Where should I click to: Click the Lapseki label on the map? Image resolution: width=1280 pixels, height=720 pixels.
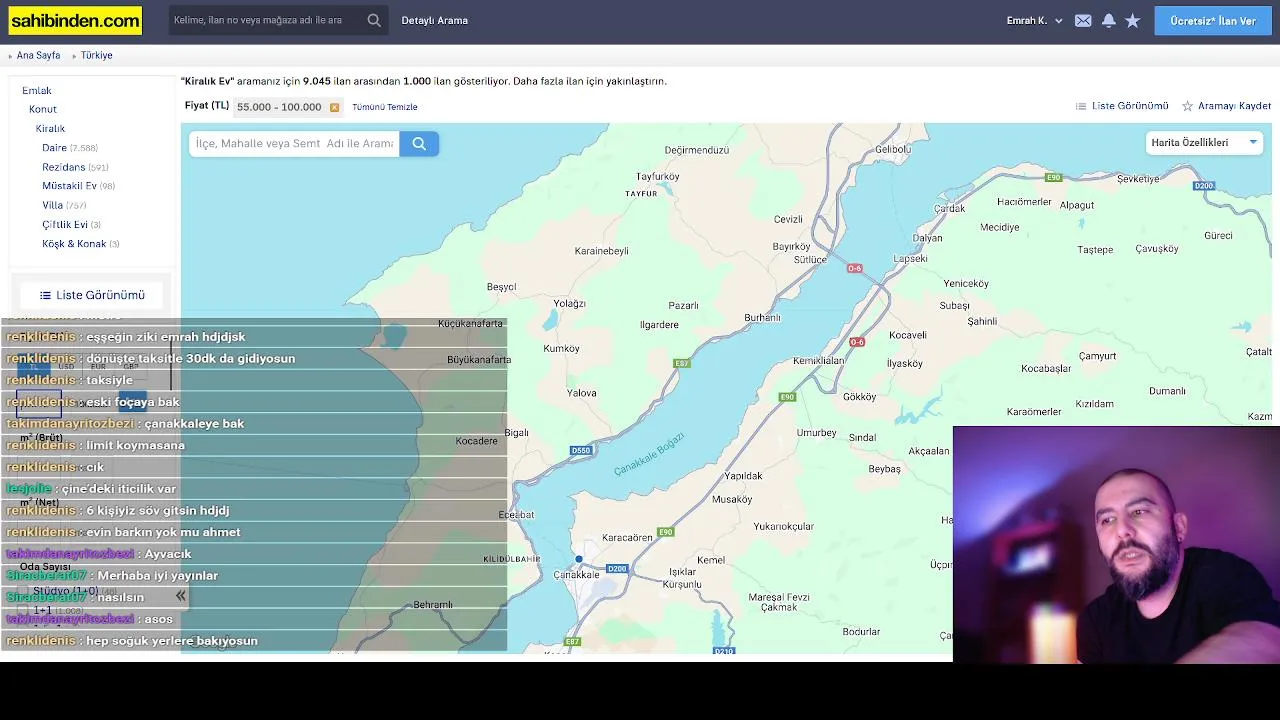[910, 258]
